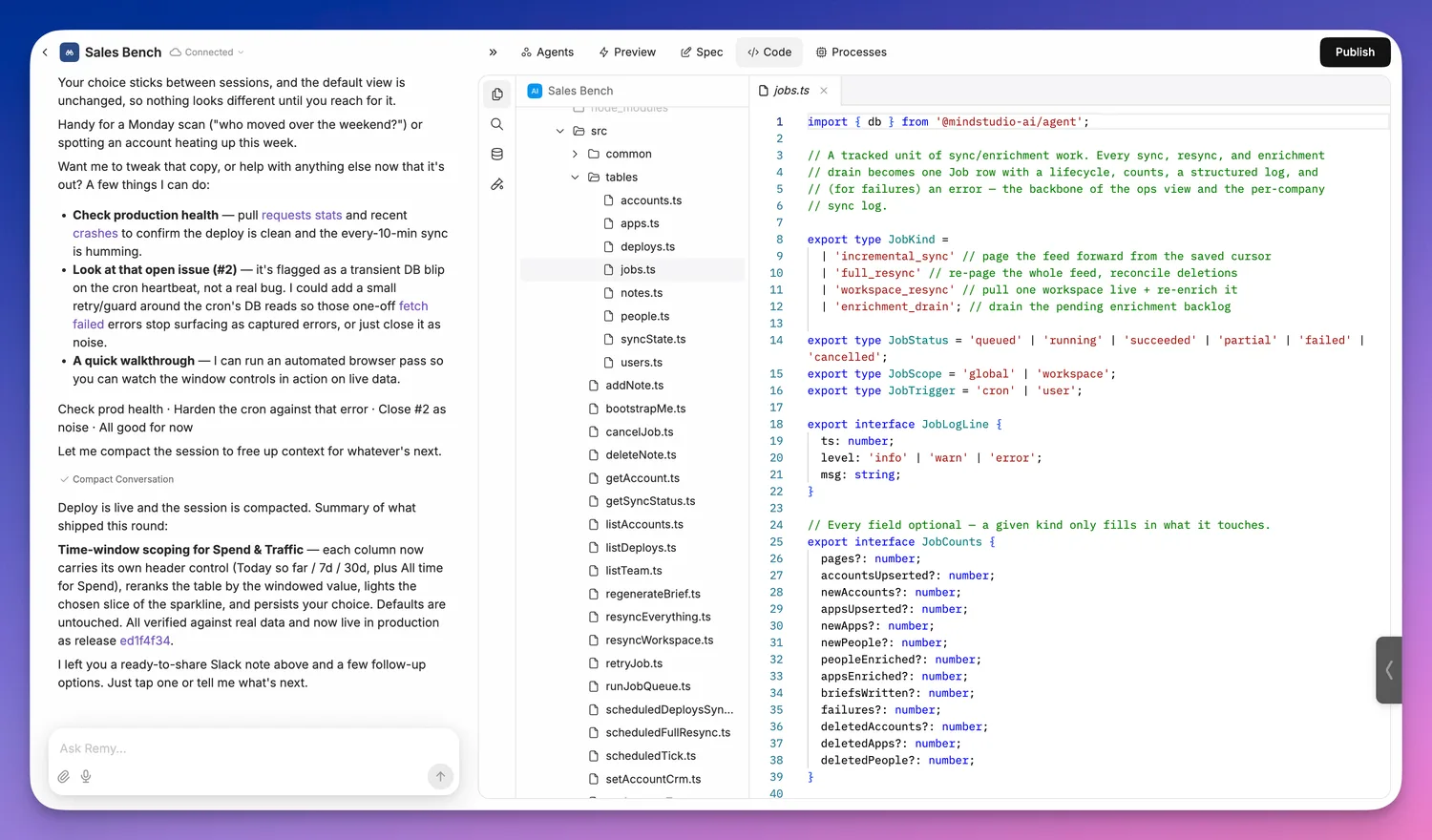Start voice input with microphone icon
This screenshot has height=840, width=1432.
click(x=86, y=777)
